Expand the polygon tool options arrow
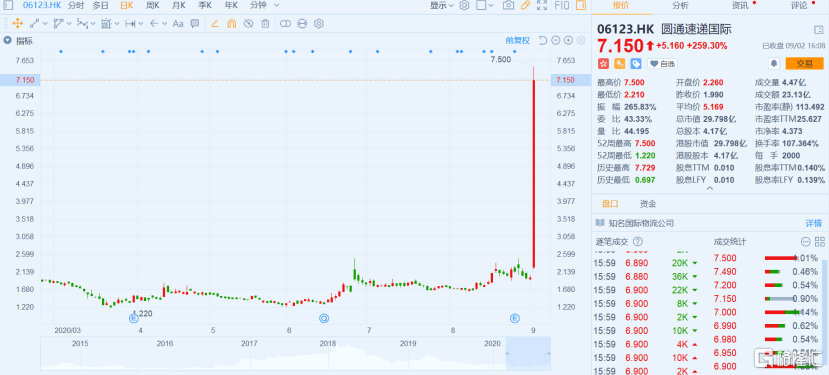 [x=68, y=23]
